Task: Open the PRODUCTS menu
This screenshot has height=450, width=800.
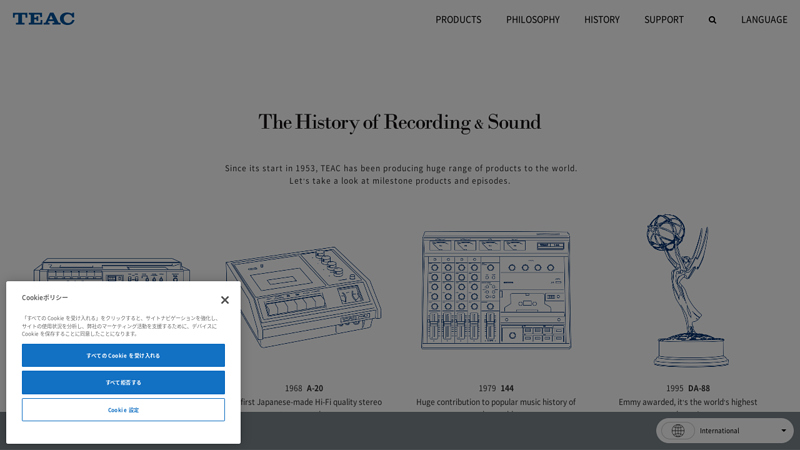Action: (x=458, y=19)
